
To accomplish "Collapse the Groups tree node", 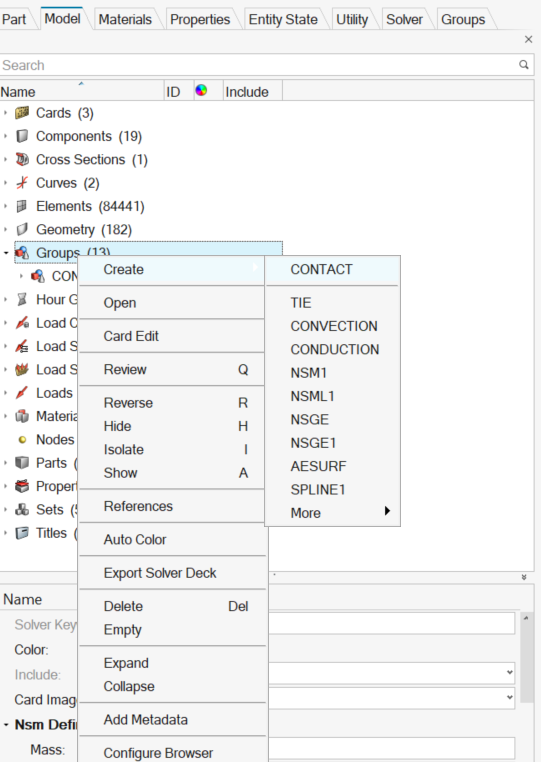I will (6, 253).
